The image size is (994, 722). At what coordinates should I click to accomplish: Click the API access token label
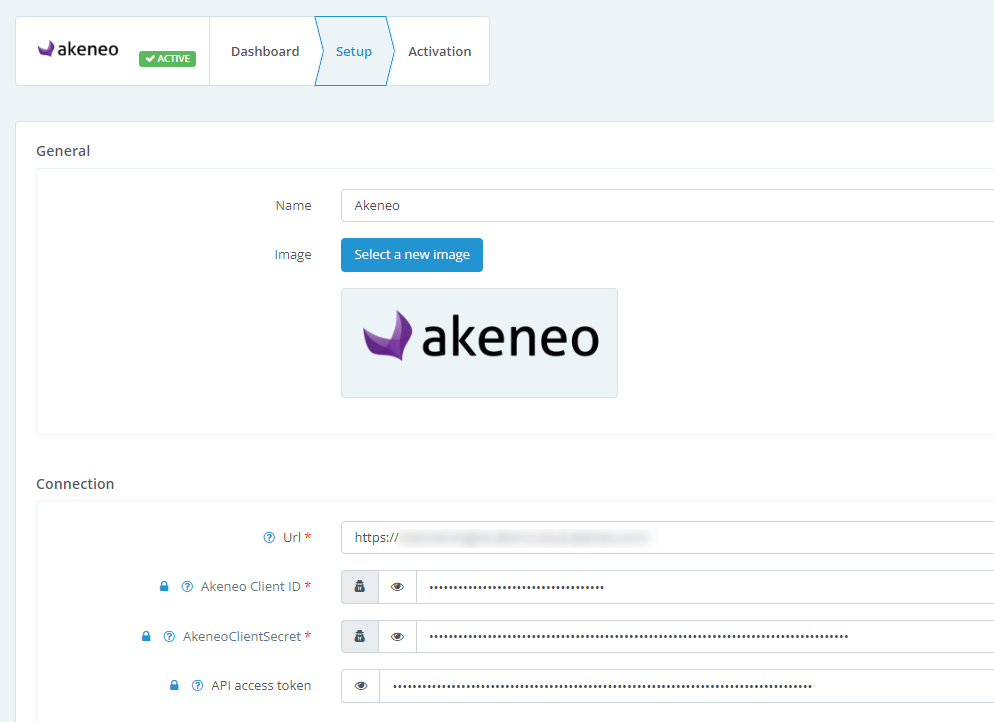261,685
